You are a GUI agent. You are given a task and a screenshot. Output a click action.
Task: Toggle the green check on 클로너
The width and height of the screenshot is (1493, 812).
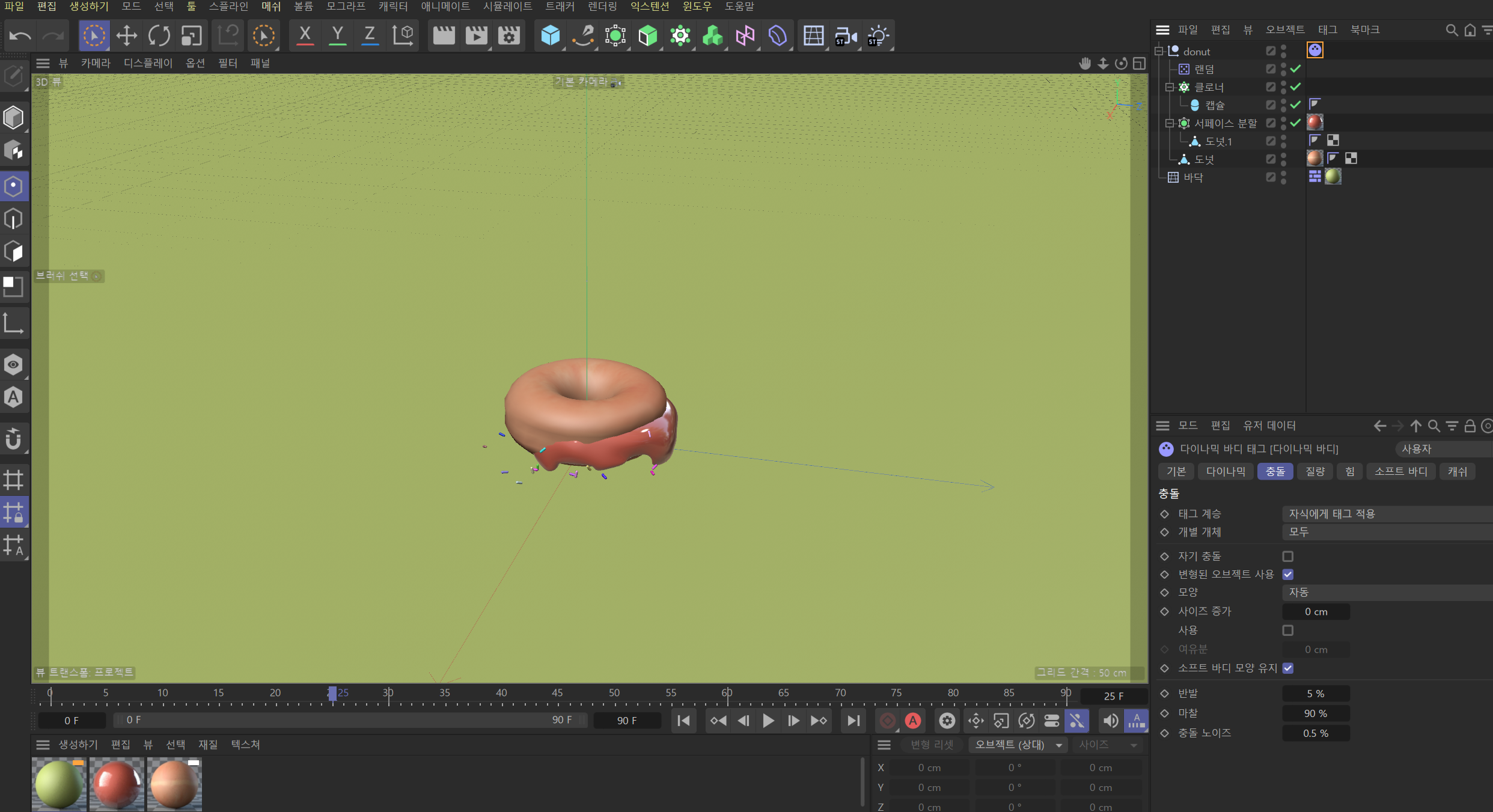[1295, 87]
